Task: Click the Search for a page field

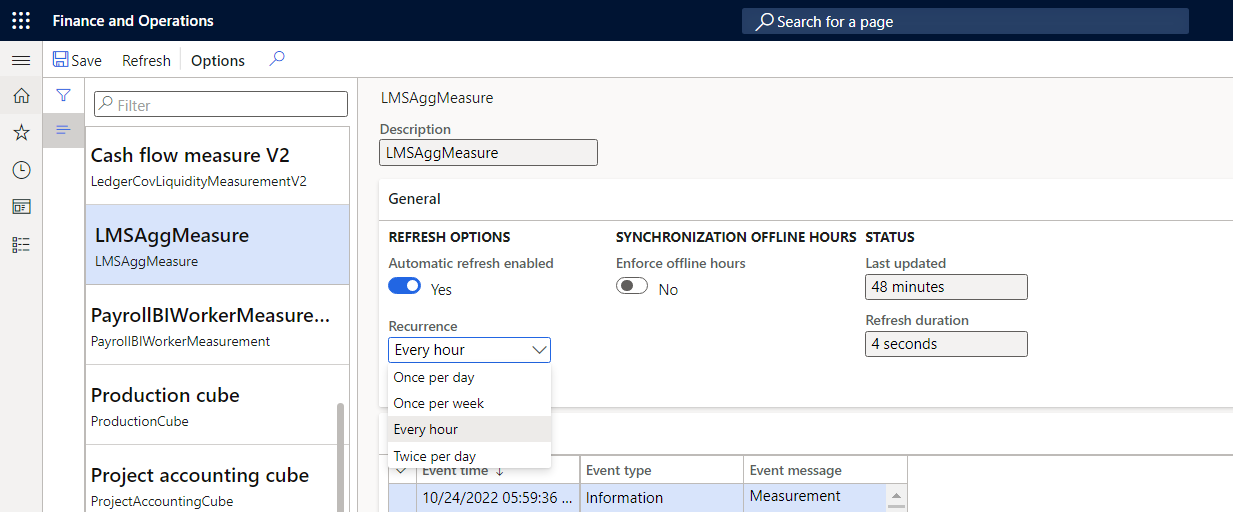Action: pos(965,22)
